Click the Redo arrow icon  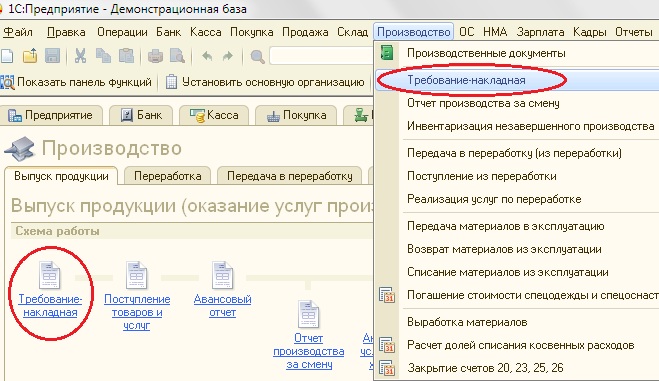227,56
